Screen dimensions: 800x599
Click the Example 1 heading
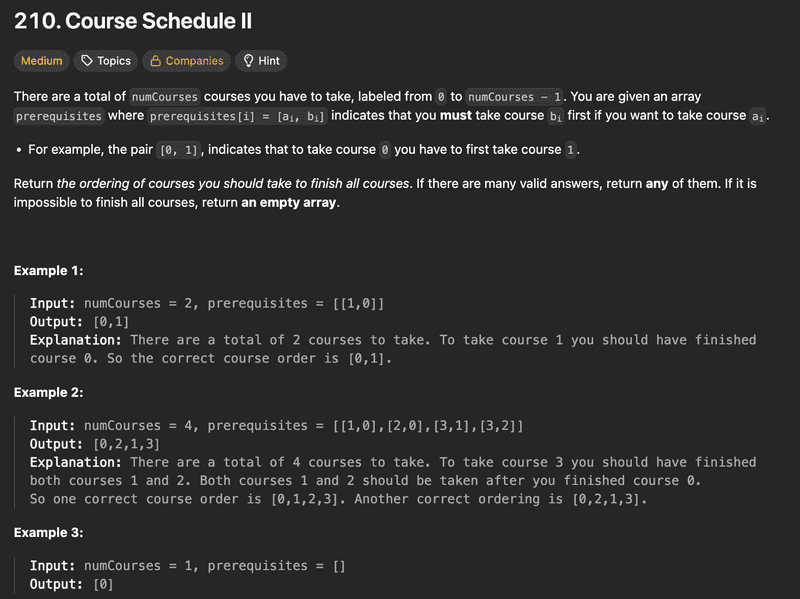tap(48, 271)
